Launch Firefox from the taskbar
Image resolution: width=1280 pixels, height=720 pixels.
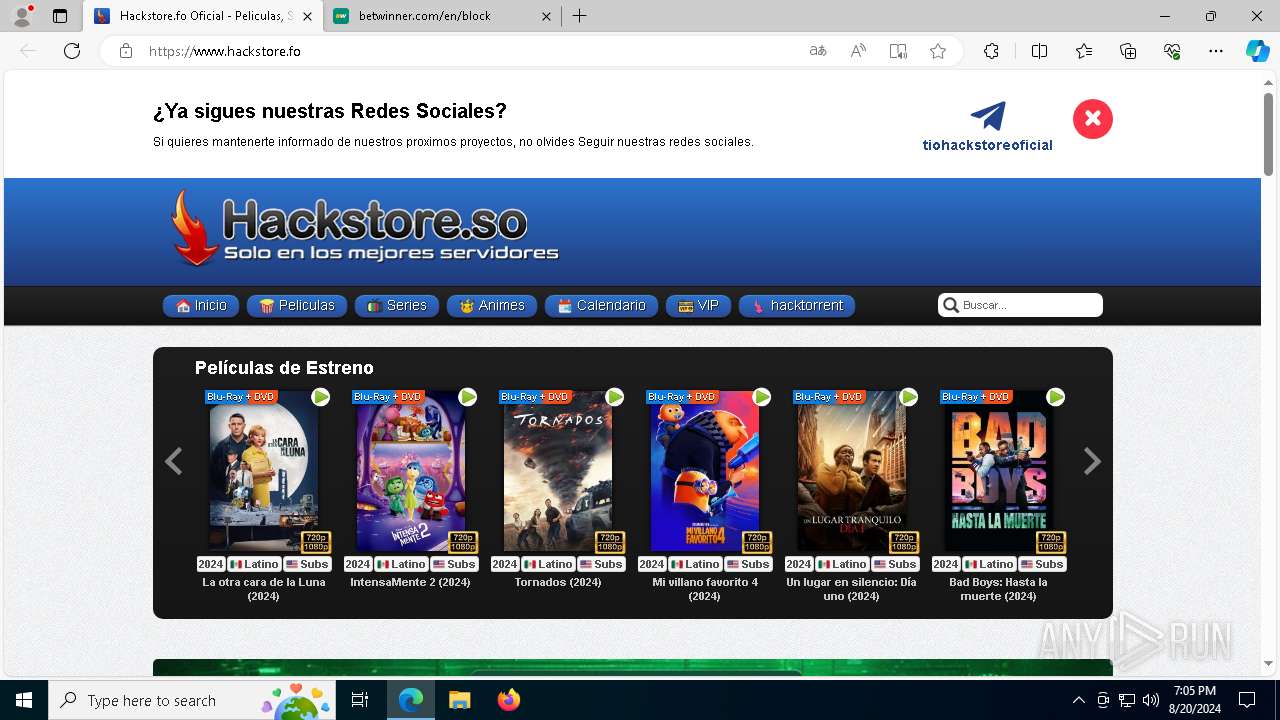509,700
